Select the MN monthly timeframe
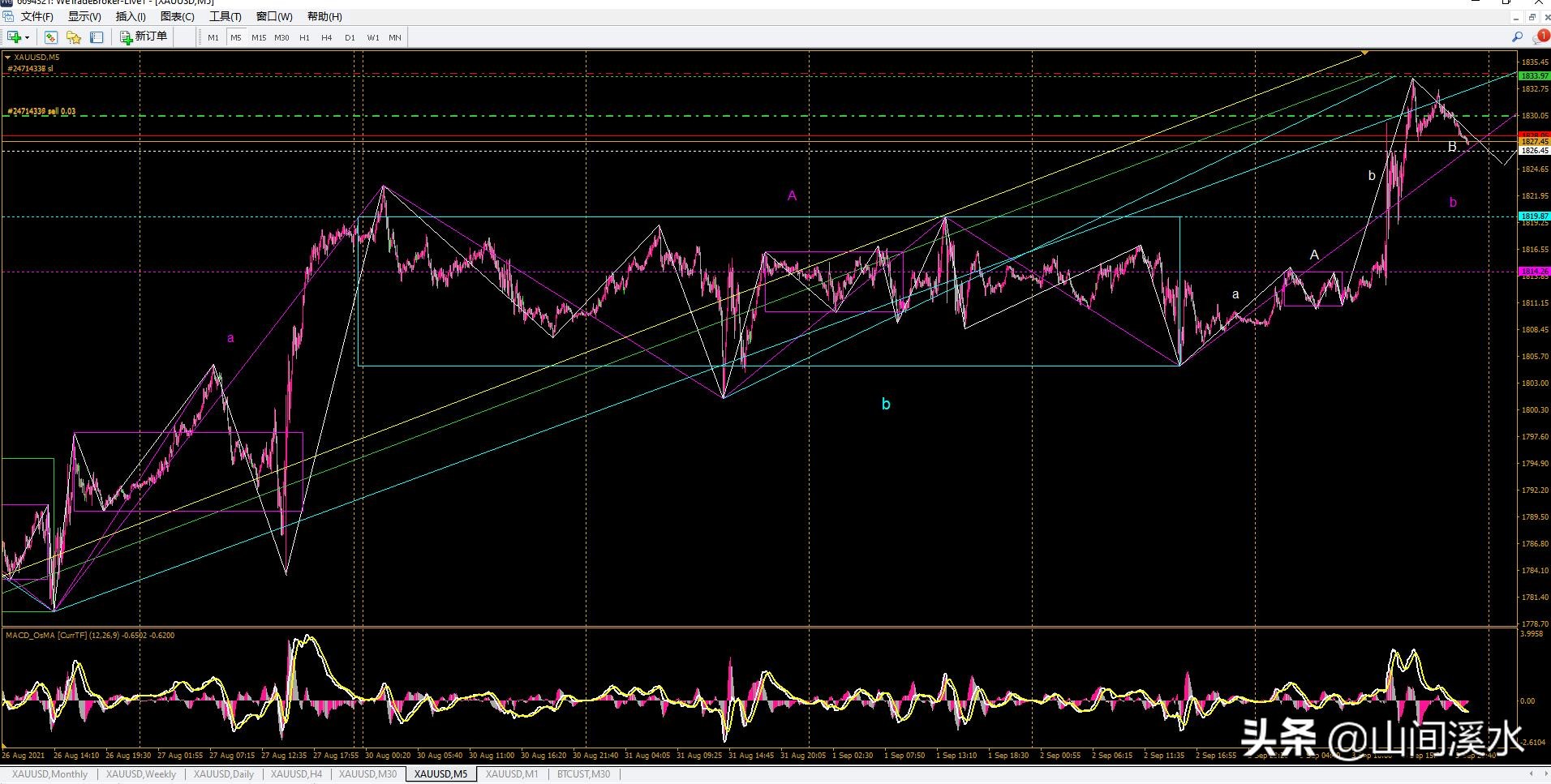Image resolution: width=1551 pixels, height=784 pixels. (x=395, y=37)
